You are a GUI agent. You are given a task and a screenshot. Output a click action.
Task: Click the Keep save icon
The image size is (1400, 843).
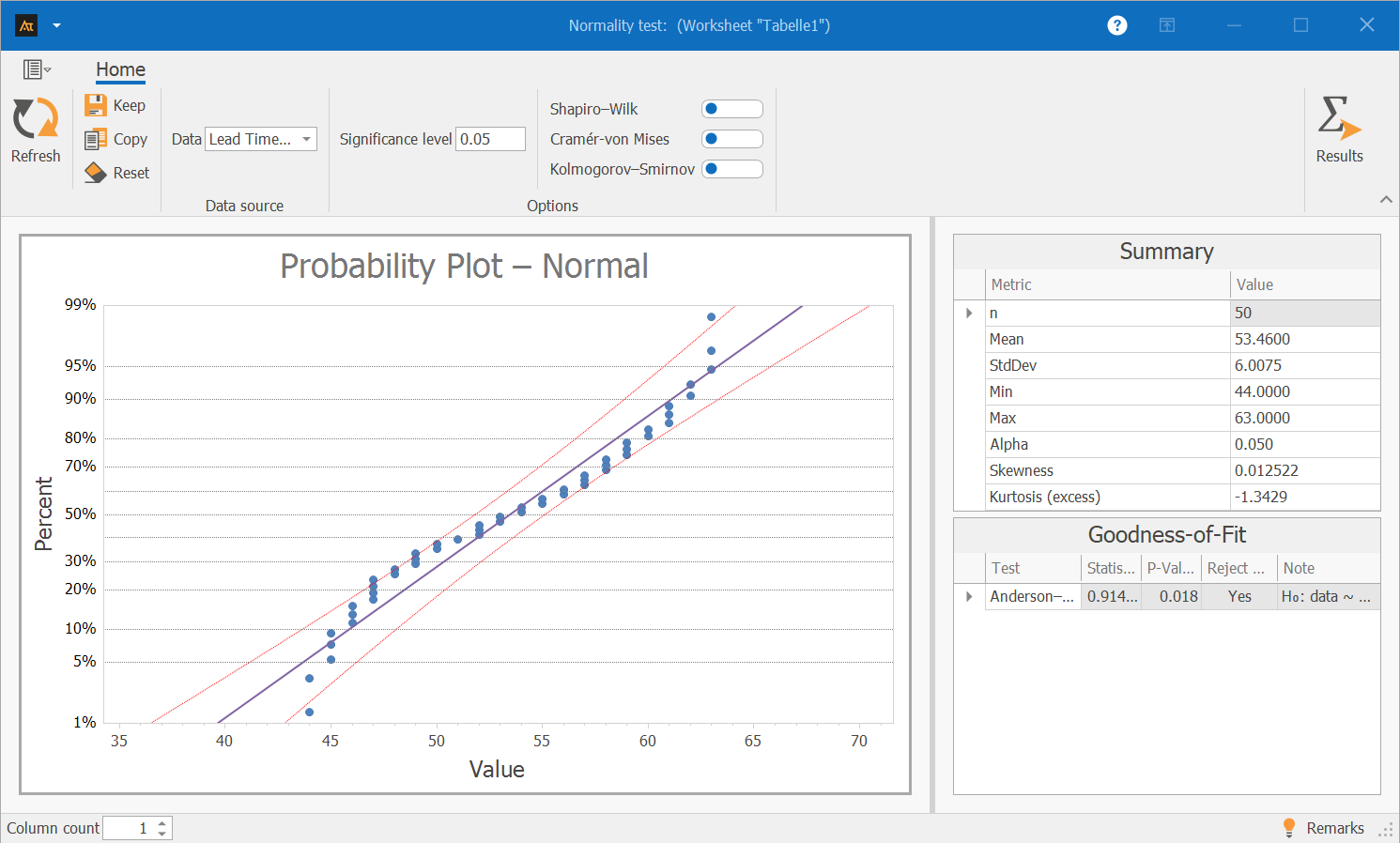click(96, 105)
